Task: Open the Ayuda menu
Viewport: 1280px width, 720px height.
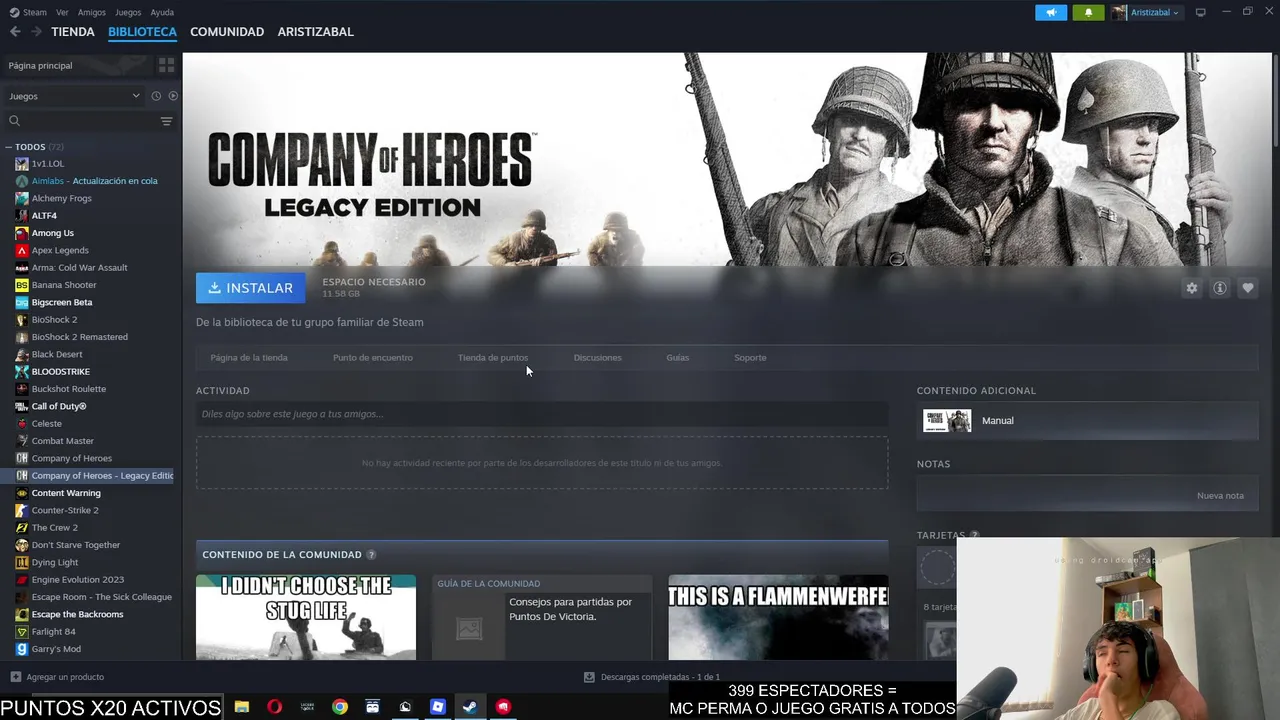Action: 162,12
